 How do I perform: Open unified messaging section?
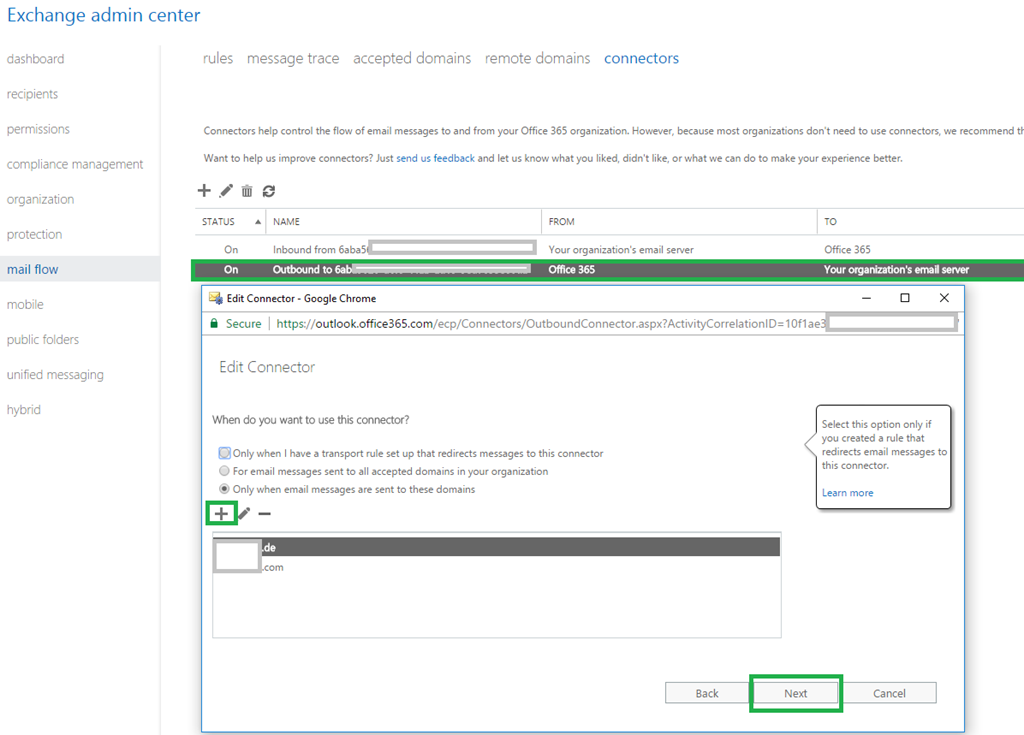click(x=56, y=374)
